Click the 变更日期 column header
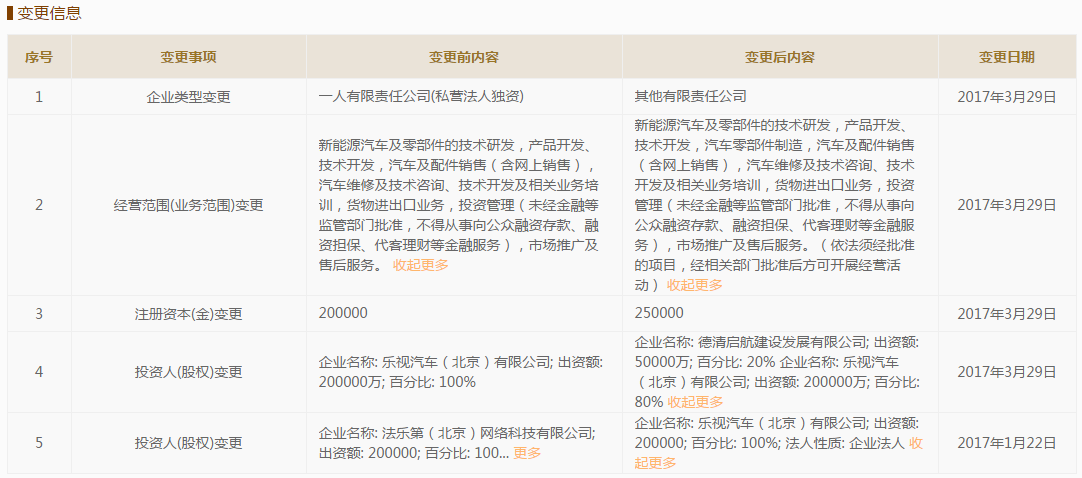Viewport: 1082px width, 478px height. (1007, 57)
